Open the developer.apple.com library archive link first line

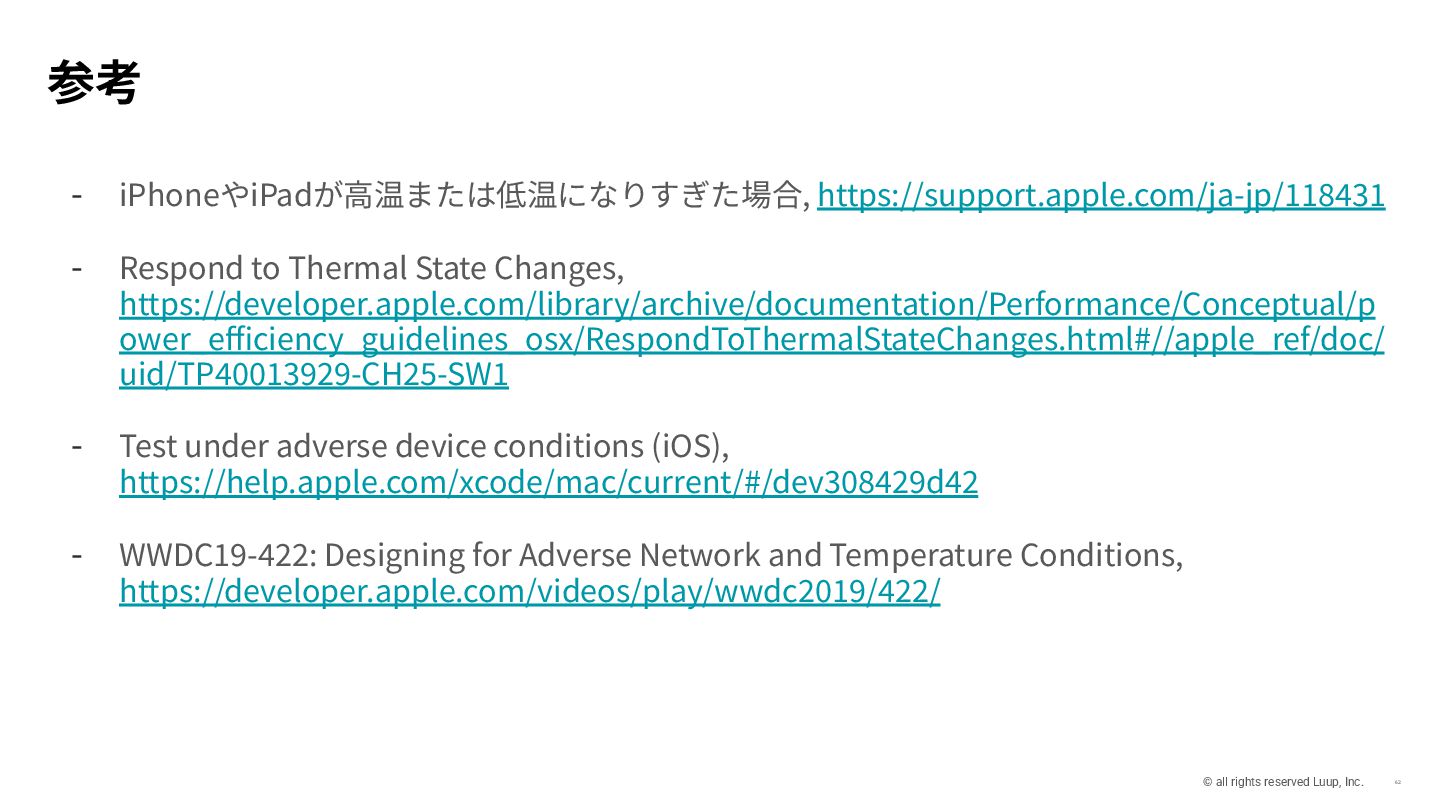746,304
